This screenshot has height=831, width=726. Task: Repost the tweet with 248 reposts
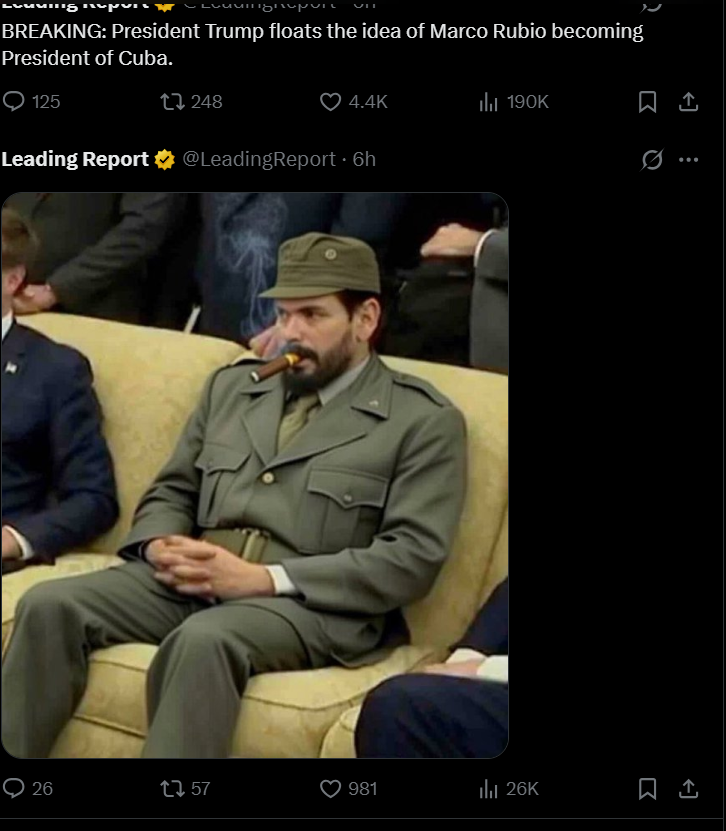pos(173,101)
